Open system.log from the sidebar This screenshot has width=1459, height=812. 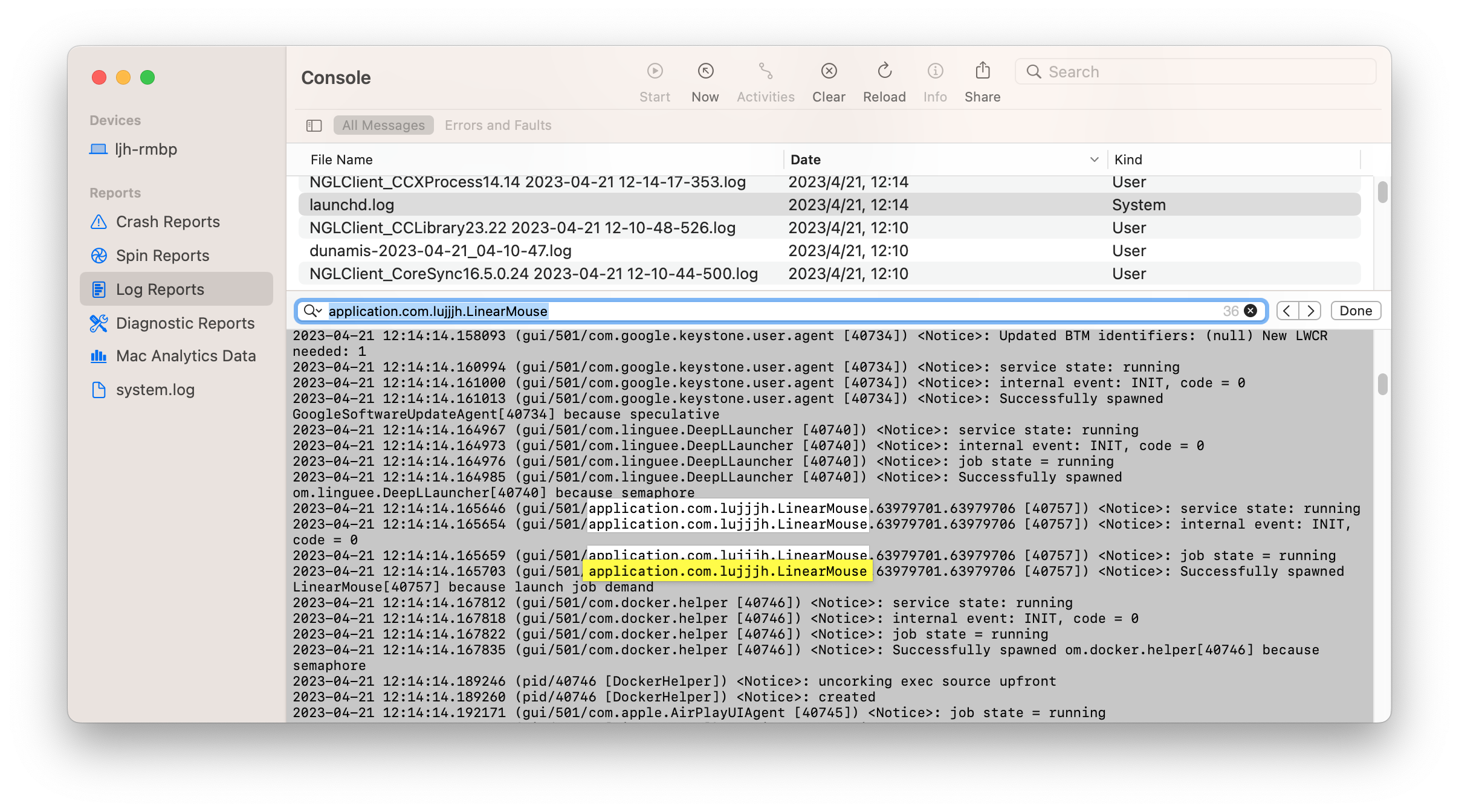tap(155, 389)
